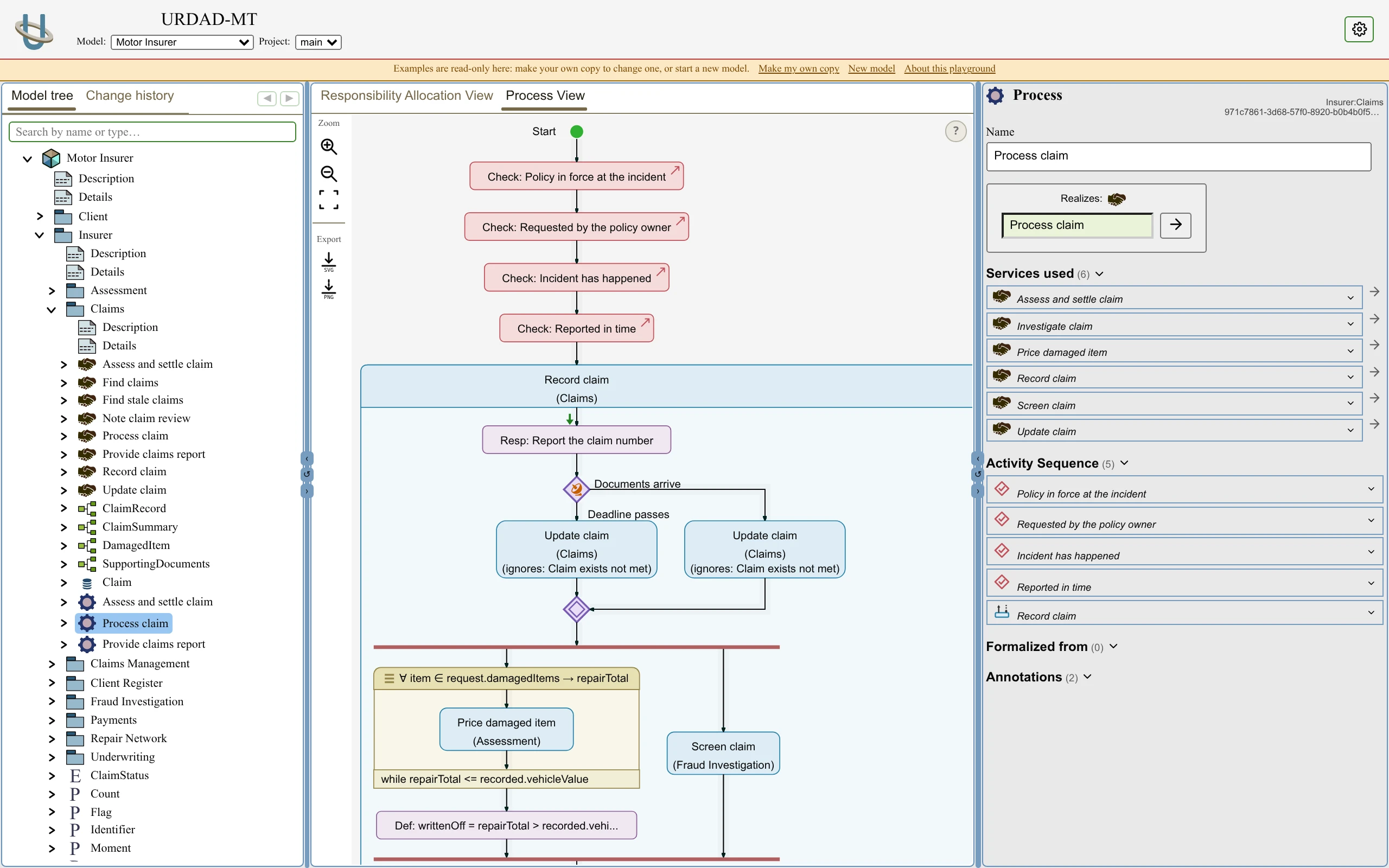Zoom in on the process diagram
This screenshot has width=1389, height=868.
329,146
